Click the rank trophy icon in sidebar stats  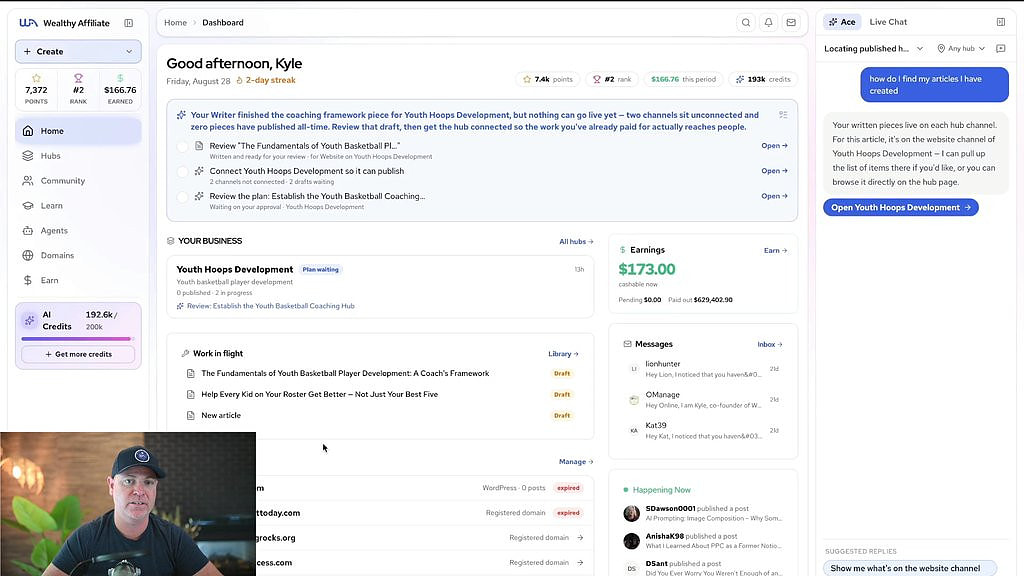tap(78, 78)
